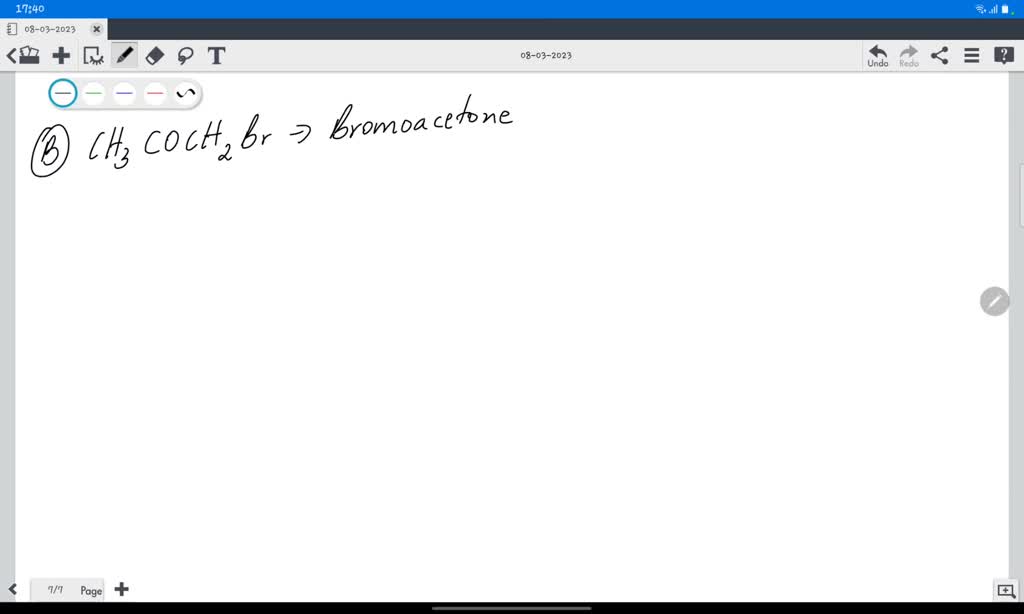This screenshot has width=1024, height=614.
Task: Select the Pen tool in the toolbar
Action: [124, 55]
